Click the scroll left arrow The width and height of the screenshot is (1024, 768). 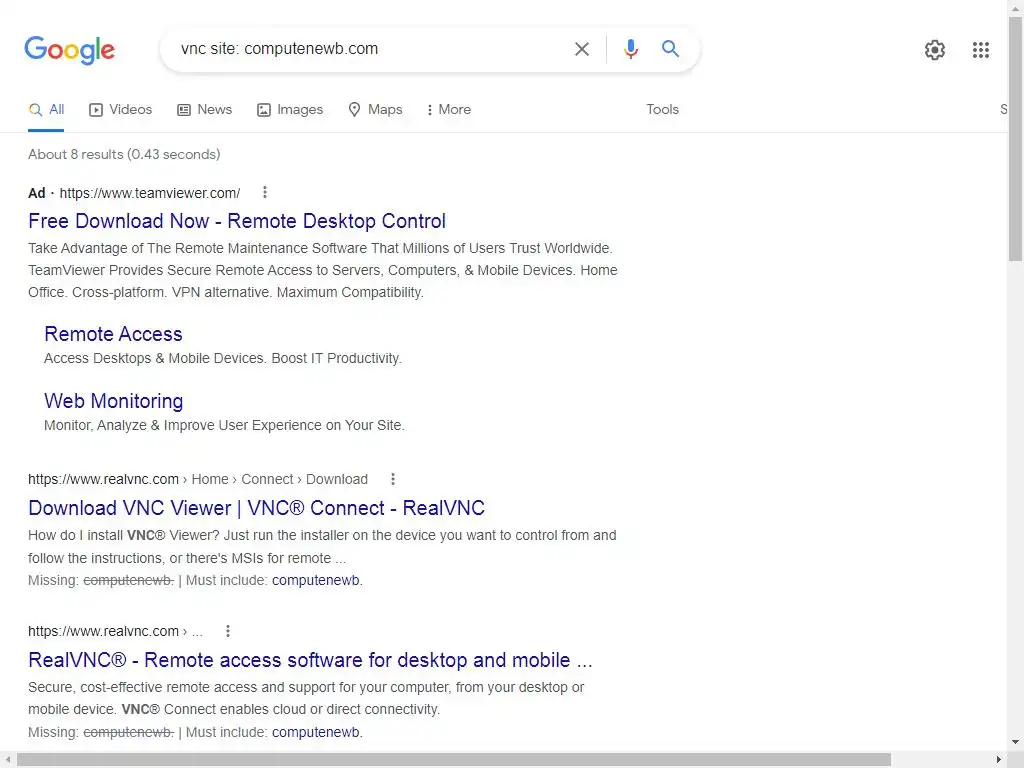[7, 760]
